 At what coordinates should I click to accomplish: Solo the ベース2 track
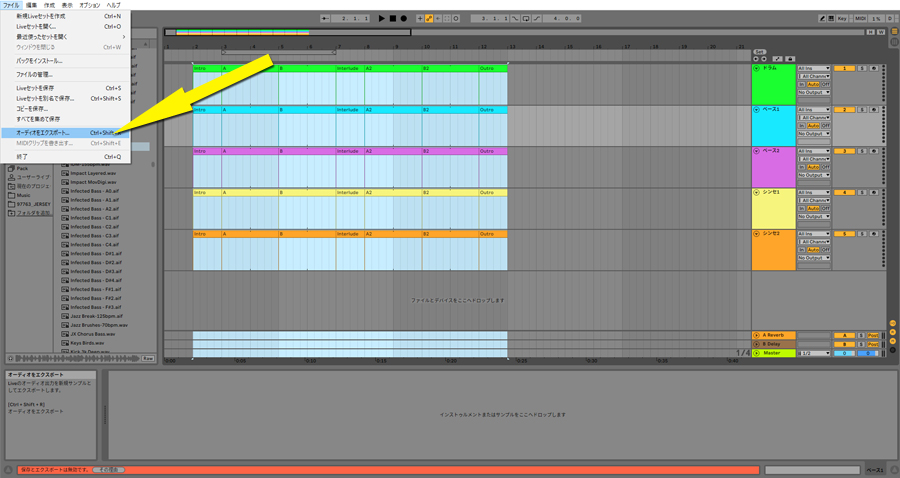862,151
